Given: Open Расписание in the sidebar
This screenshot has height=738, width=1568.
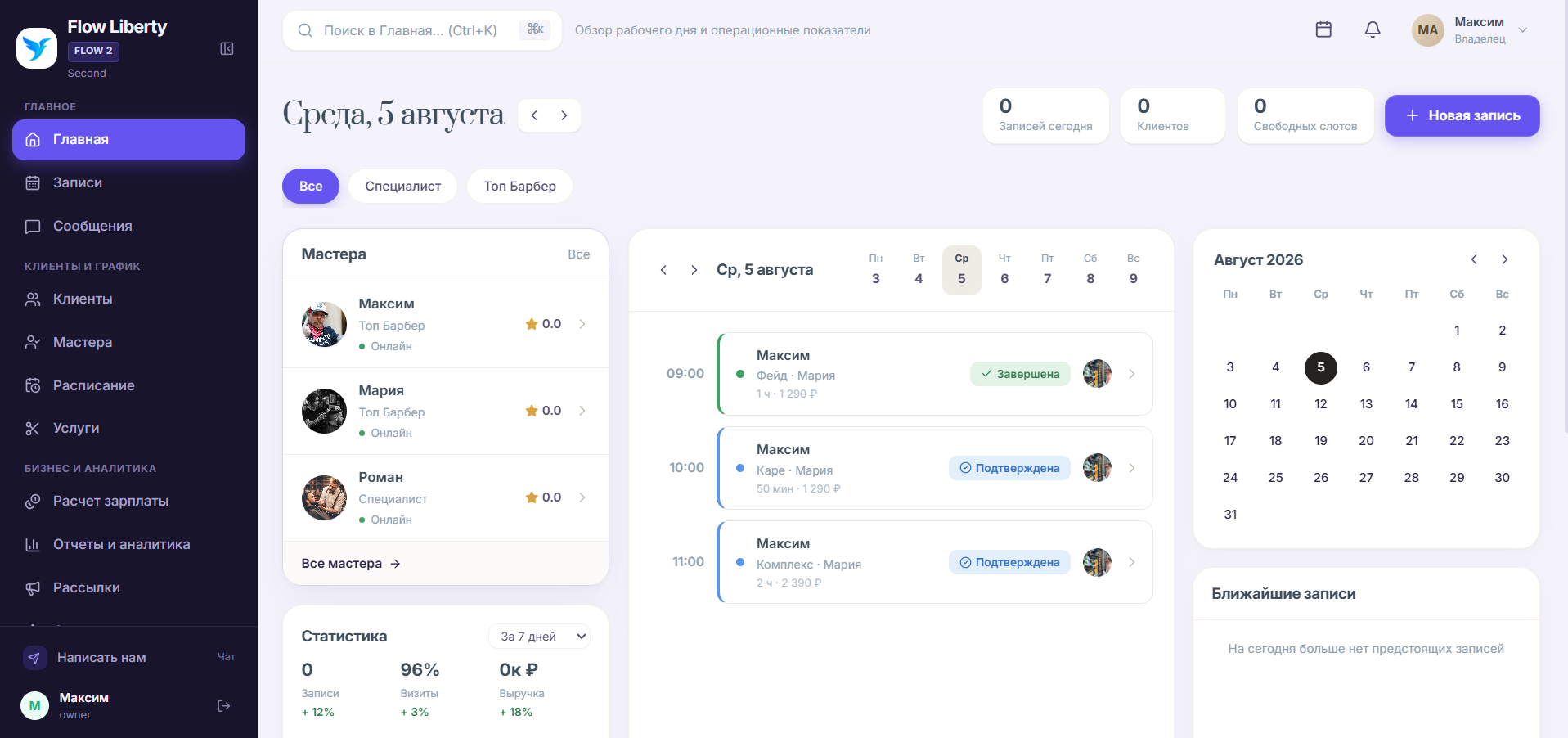Looking at the screenshot, I should 128,385.
